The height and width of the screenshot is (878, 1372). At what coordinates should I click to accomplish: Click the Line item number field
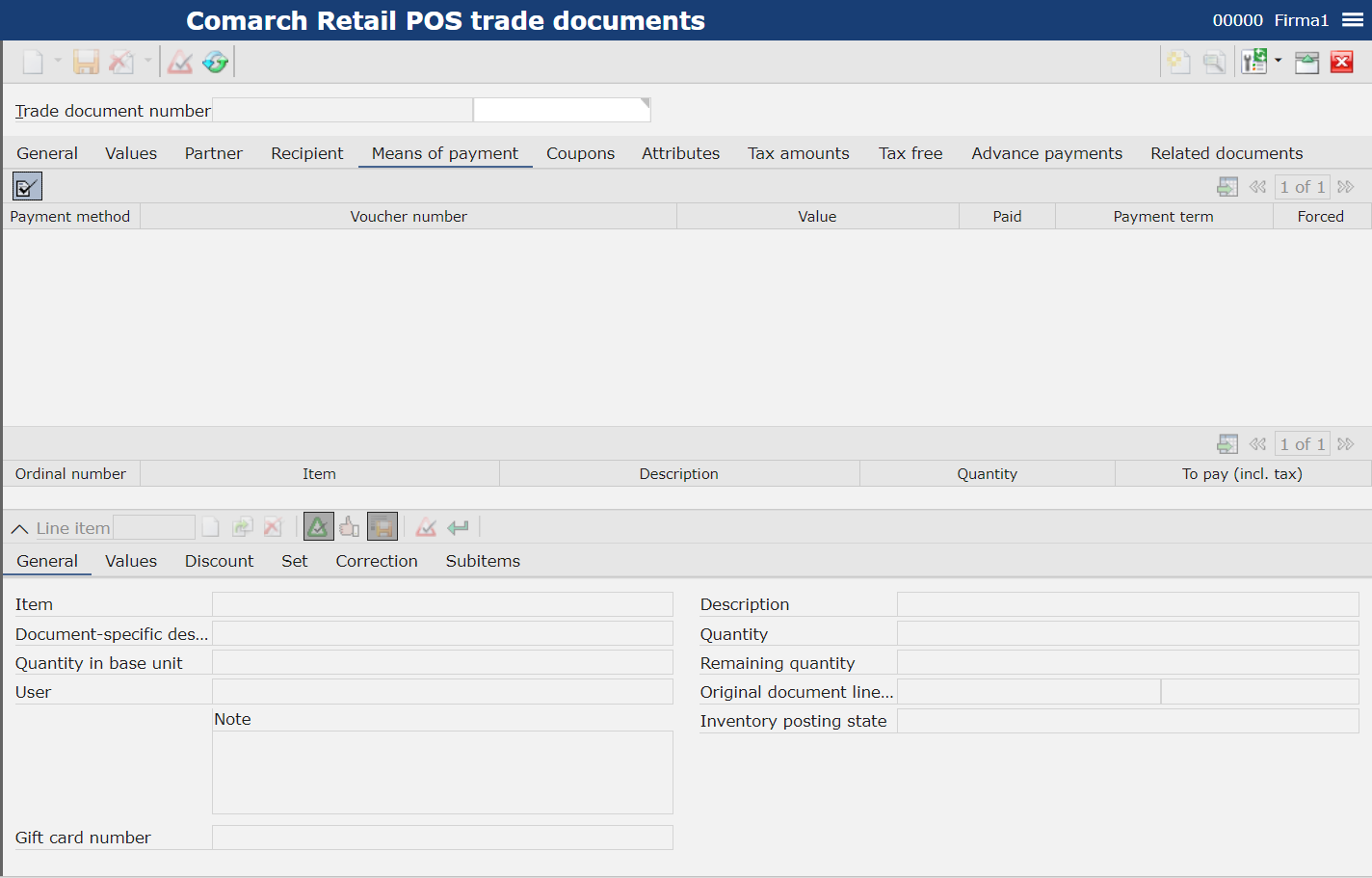pyautogui.click(x=154, y=527)
